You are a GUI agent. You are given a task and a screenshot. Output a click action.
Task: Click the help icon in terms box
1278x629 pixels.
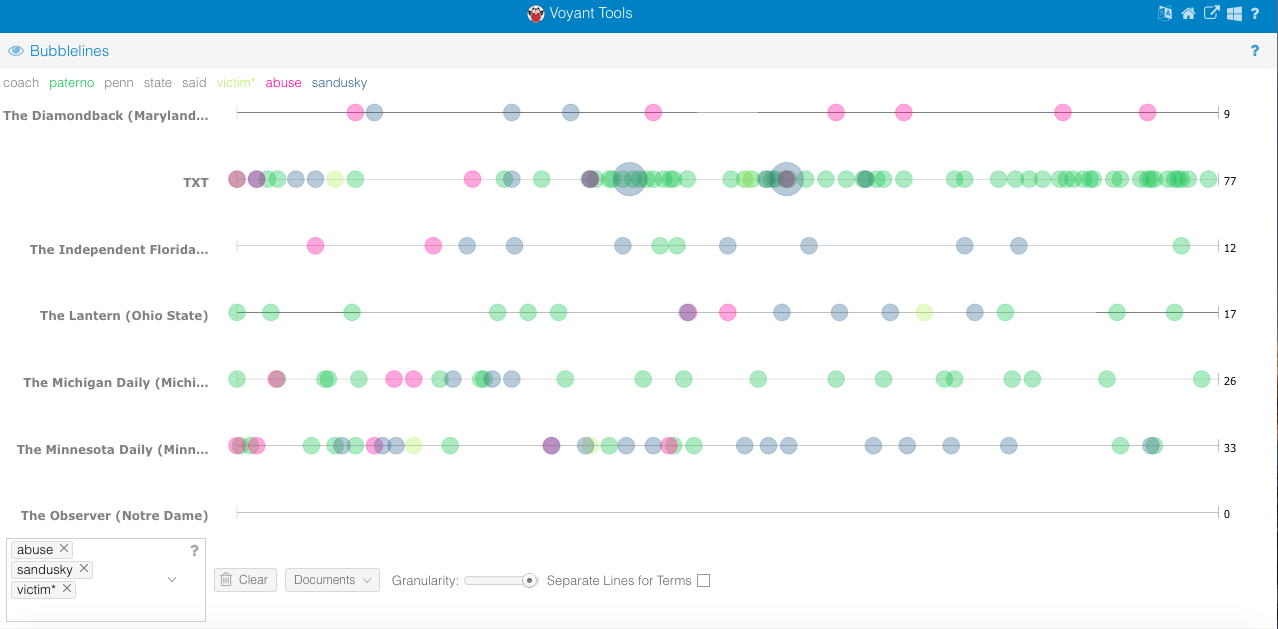click(x=194, y=550)
